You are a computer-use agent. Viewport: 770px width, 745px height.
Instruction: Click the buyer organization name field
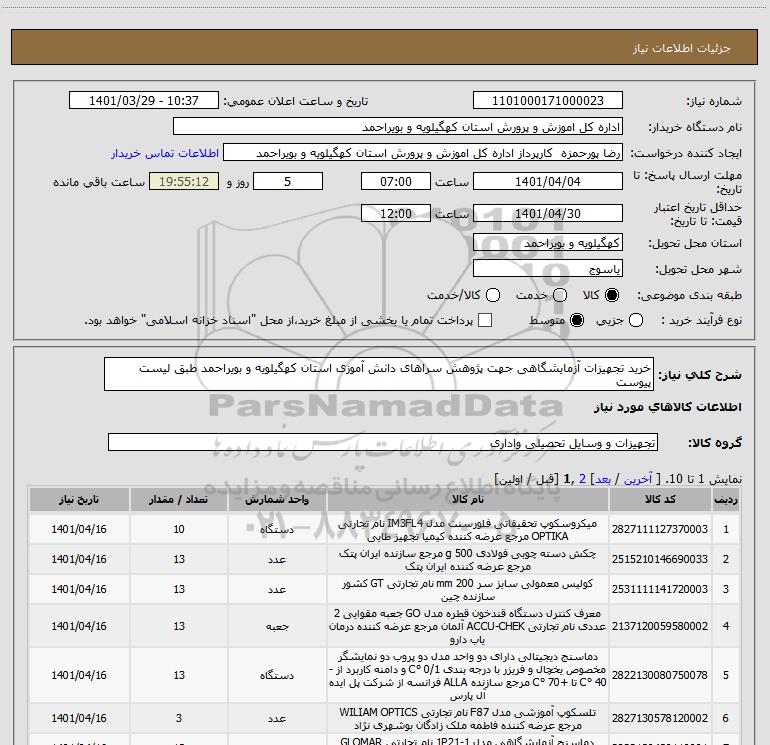[398, 127]
